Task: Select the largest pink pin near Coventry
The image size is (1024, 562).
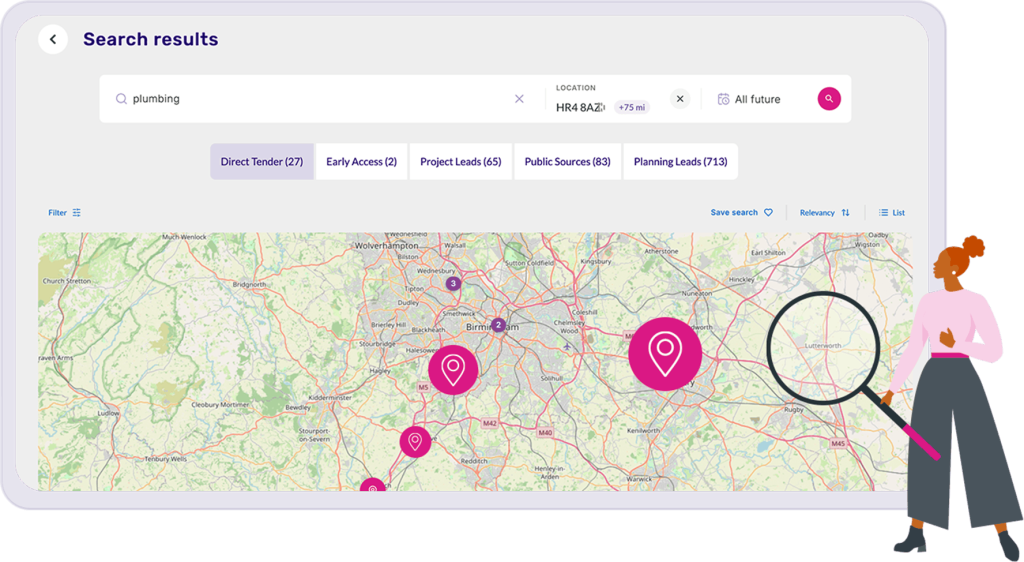Action: (x=665, y=354)
